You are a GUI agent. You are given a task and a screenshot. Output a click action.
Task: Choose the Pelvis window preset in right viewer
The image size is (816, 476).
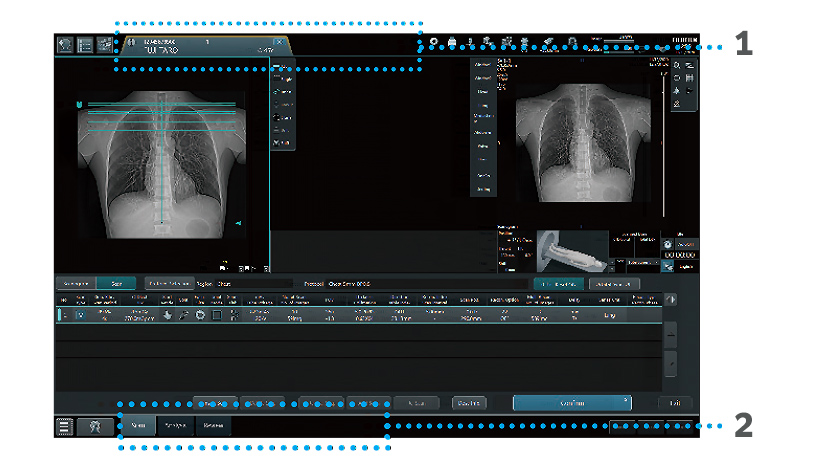483,147
